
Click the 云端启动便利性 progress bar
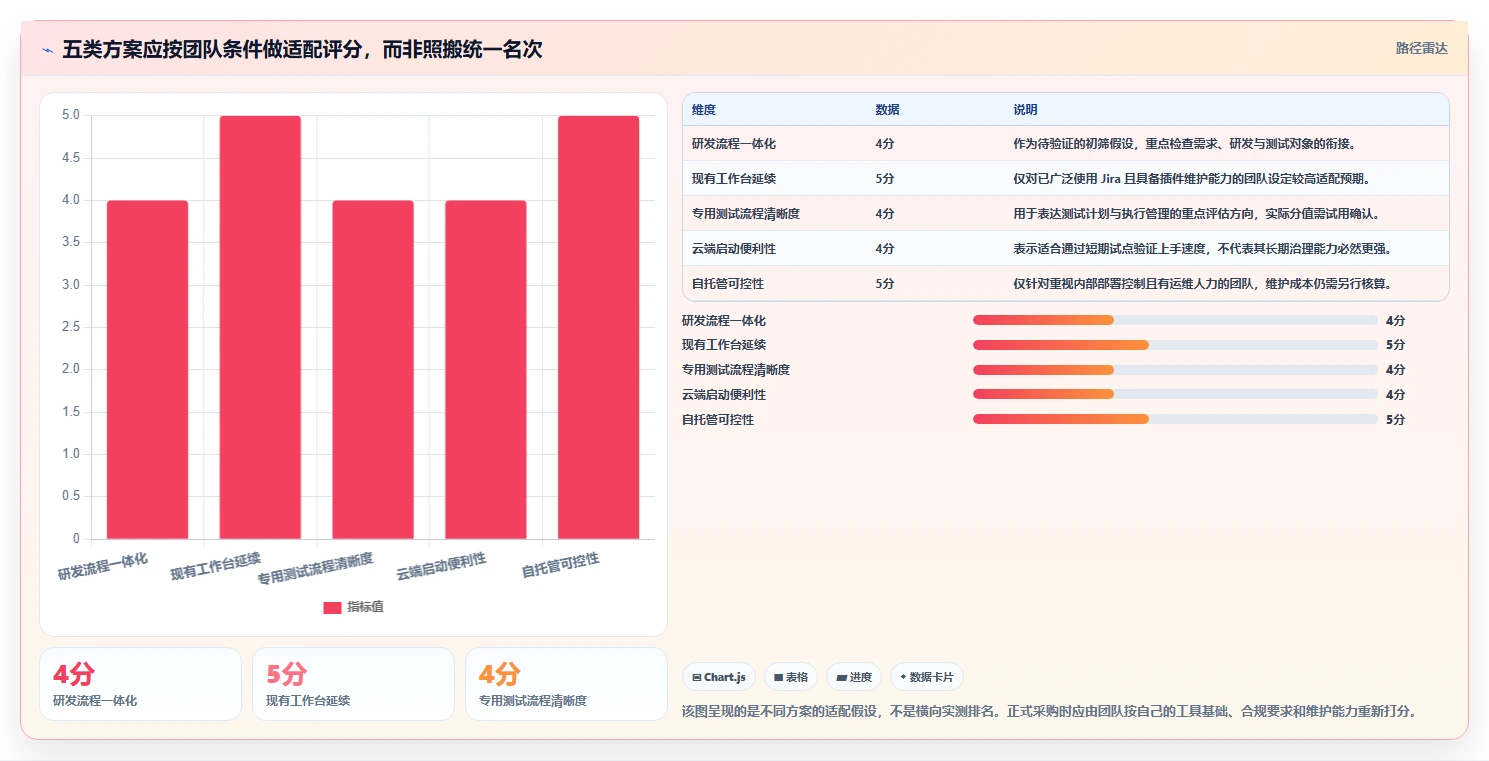(1175, 394)
